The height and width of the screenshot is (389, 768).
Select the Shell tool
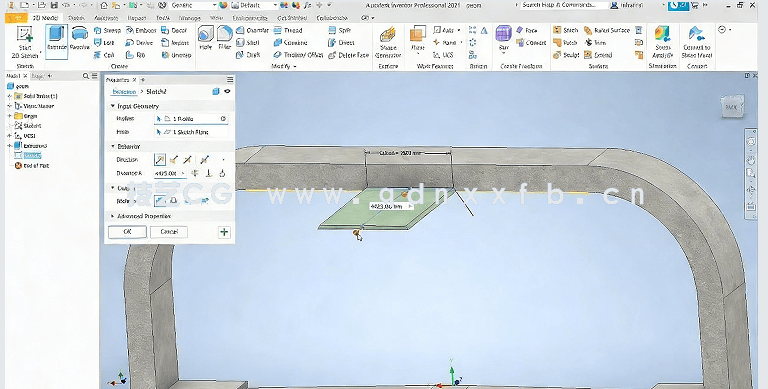coord(248,43)
